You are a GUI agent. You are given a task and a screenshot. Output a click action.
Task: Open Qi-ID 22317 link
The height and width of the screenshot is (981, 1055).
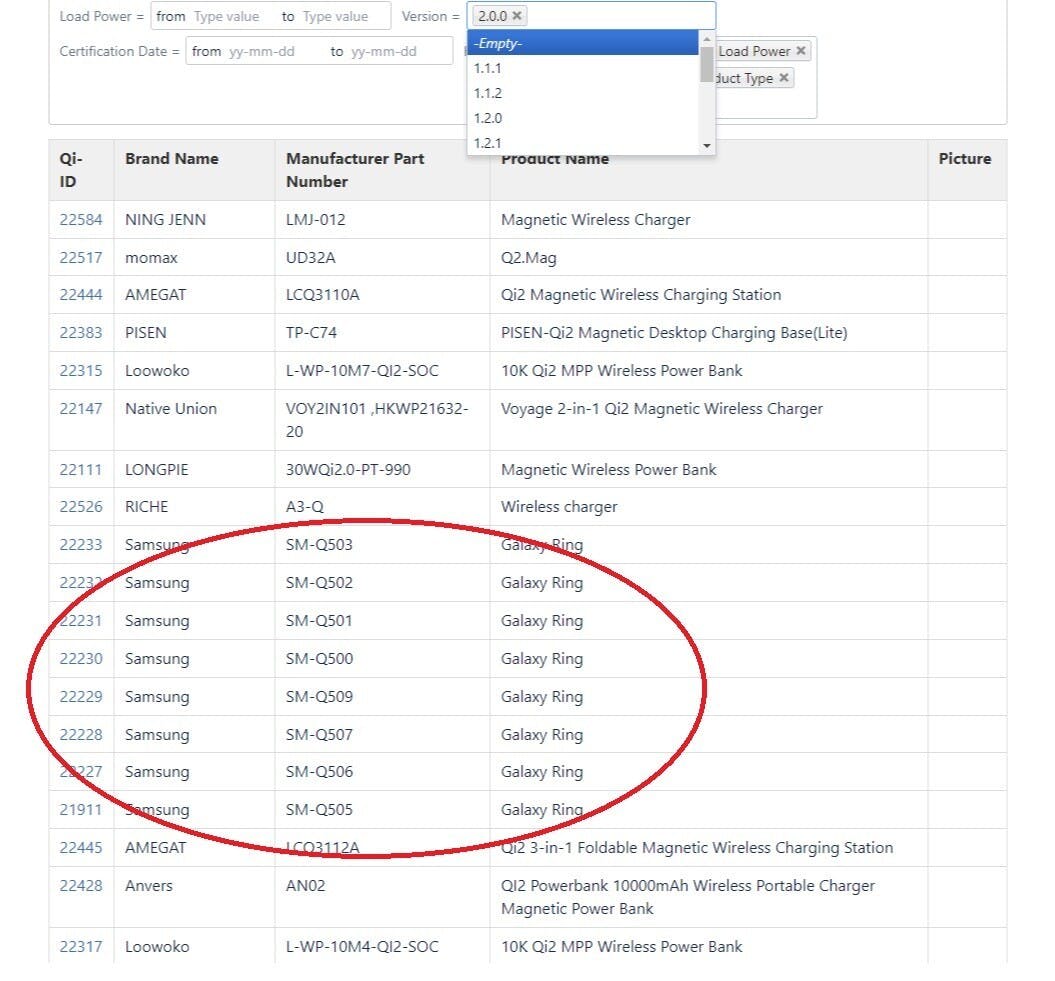[81, 947]
